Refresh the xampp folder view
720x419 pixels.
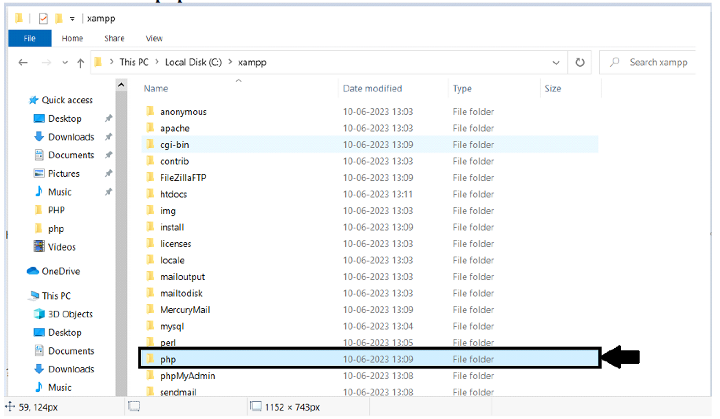[580, 62]
